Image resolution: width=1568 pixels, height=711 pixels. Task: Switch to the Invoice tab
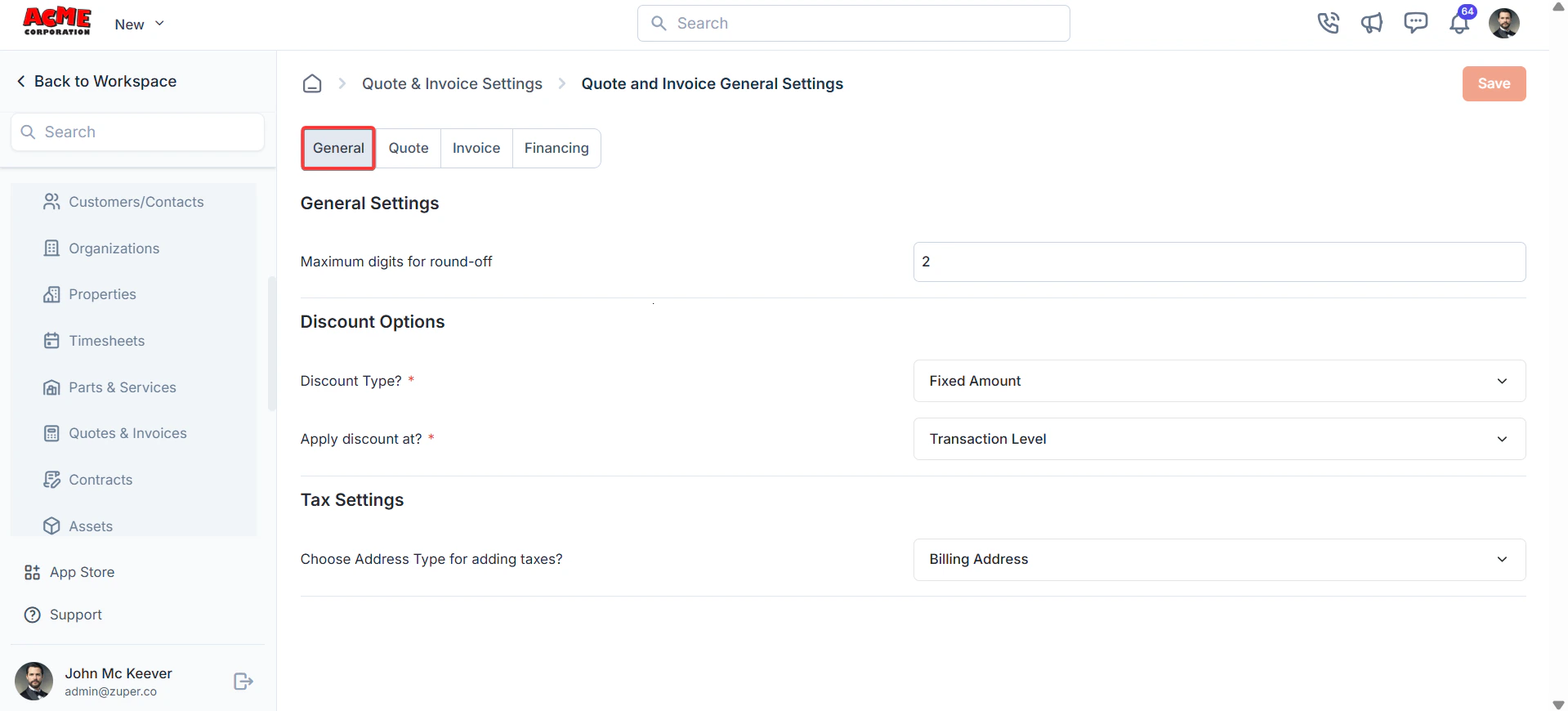(476, 148)
